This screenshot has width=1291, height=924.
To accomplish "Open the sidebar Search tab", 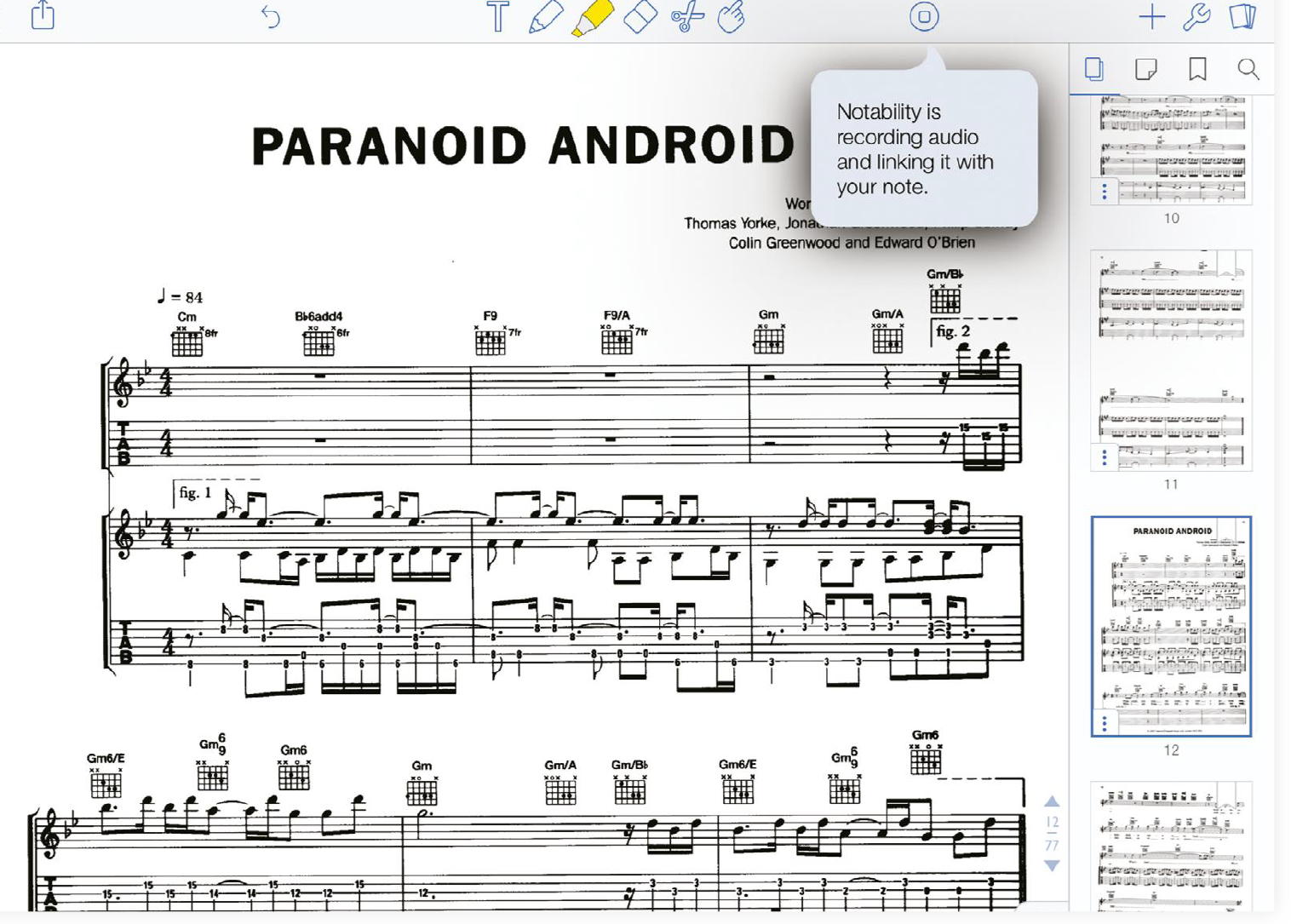I will pos(1248,69).
